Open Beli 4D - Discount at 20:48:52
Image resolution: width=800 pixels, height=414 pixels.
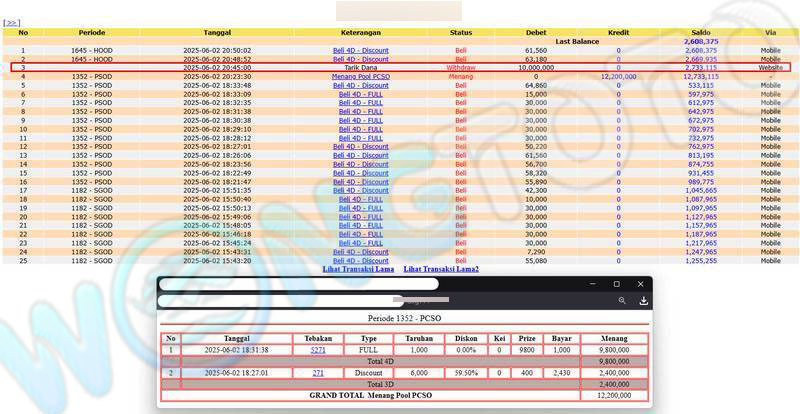pyautogui.click(x=360, y=59)
